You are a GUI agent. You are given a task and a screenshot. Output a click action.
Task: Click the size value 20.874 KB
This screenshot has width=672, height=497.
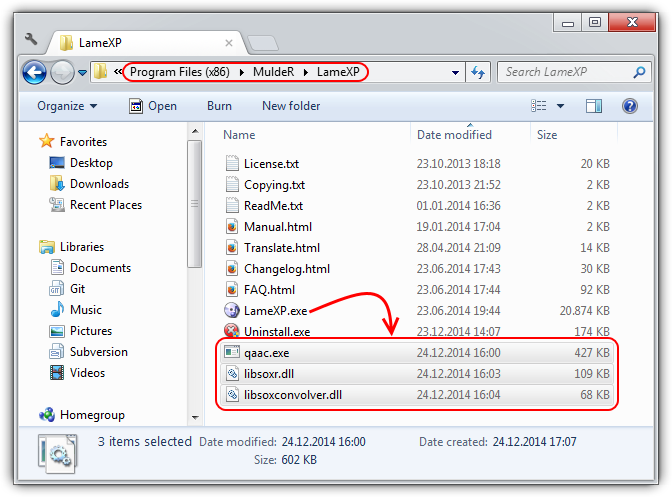point(584,311)
